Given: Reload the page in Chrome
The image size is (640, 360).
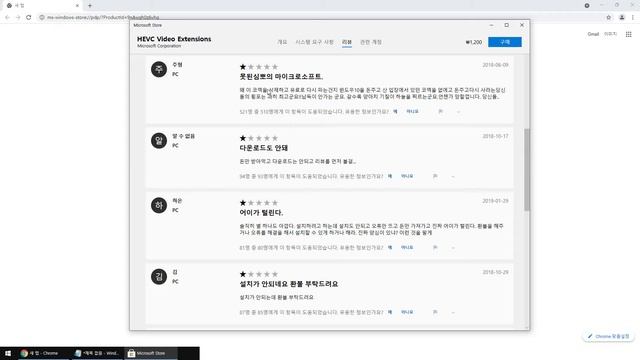Looking at the screenshot, I should point(29,17).
